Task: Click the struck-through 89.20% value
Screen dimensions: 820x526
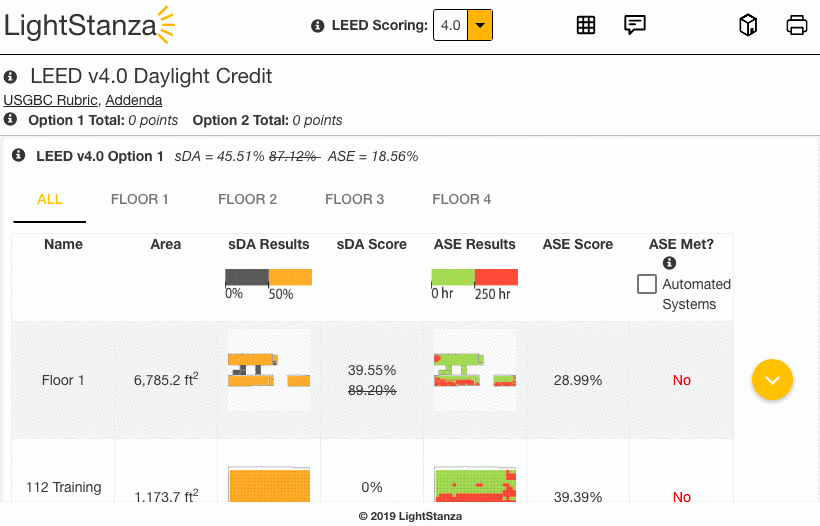Action: pyautogui.click(x=372, y=390)
